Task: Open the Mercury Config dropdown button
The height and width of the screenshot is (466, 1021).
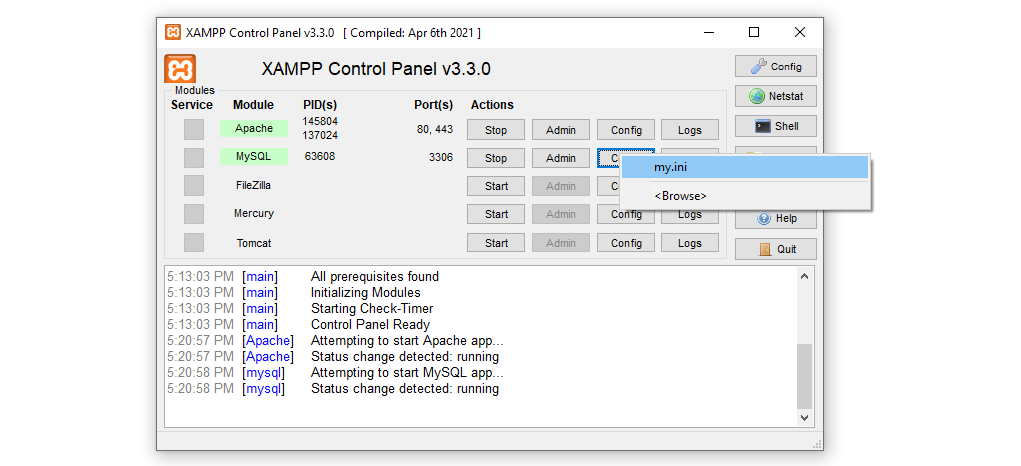Action: tap(626, 215)
